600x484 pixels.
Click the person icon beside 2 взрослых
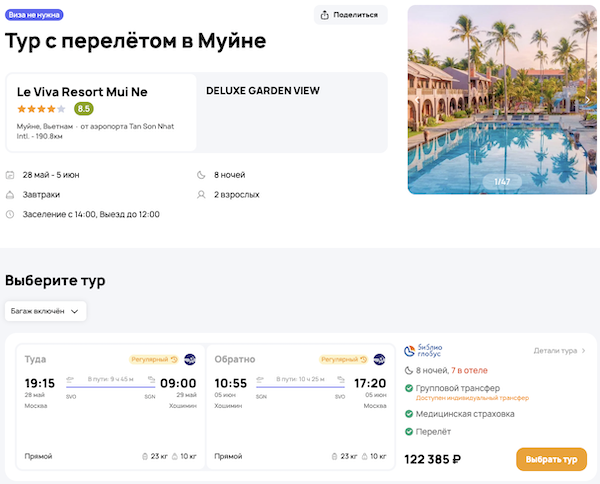[x=204, y=195]
